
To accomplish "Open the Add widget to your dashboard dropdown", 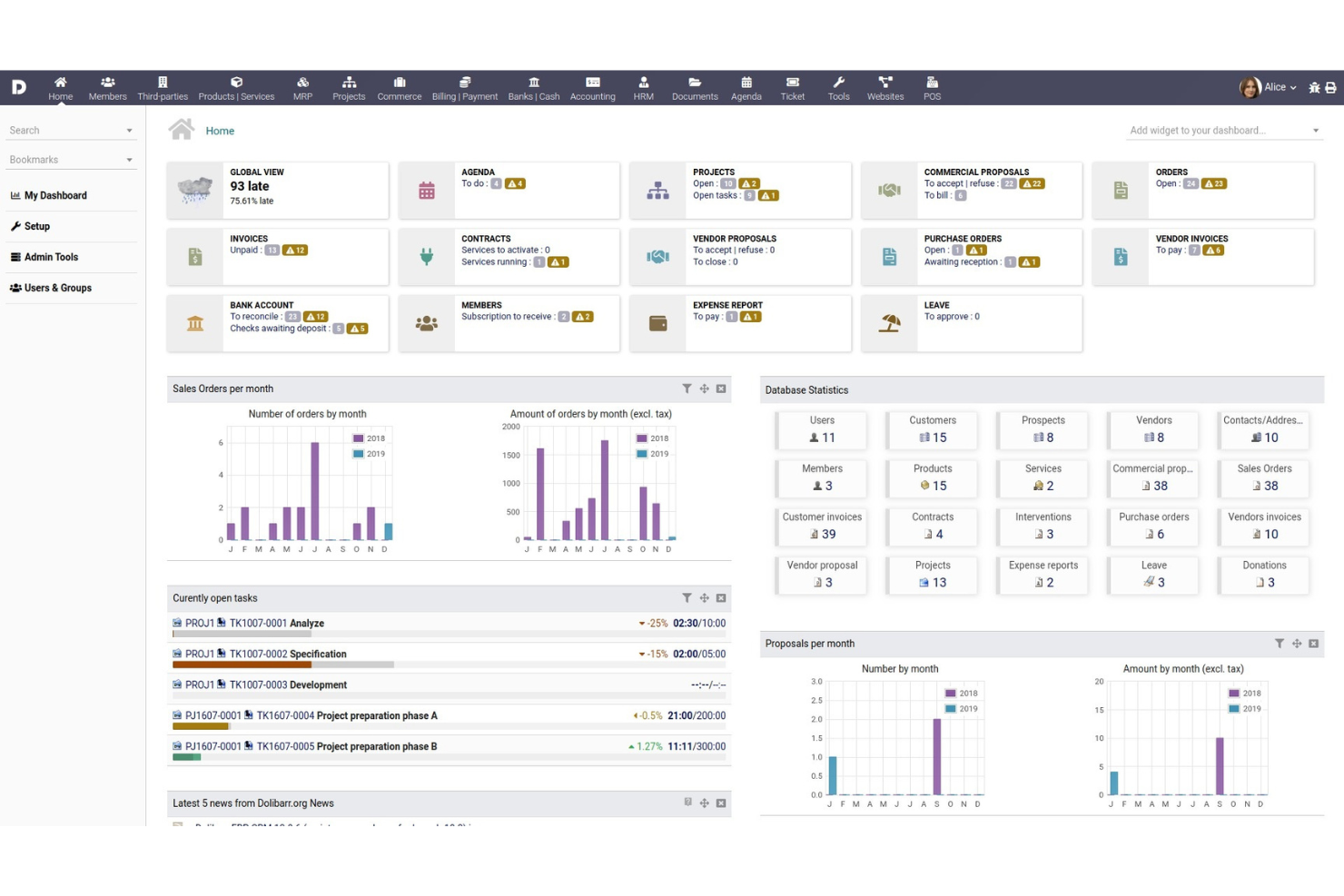I will point(1223,130).
